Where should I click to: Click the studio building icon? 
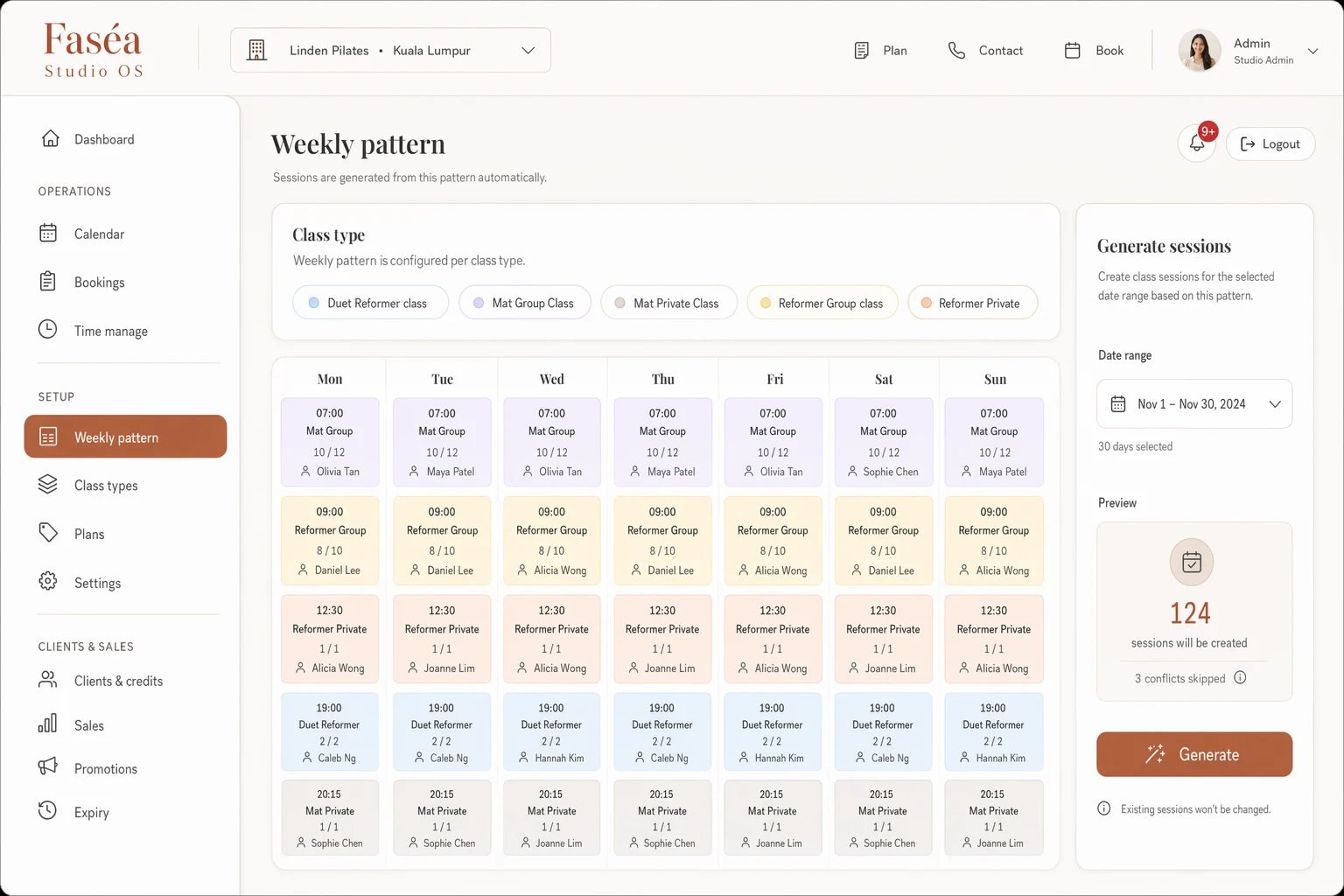[256, 50]
